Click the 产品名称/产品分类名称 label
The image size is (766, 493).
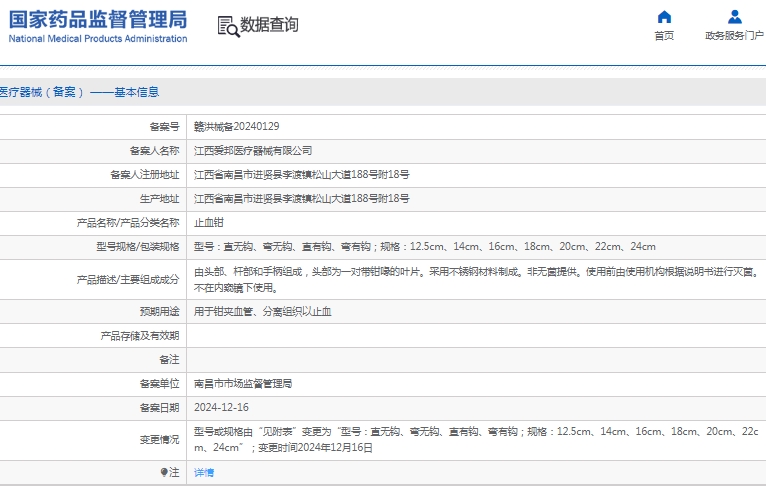pos(128,222)
